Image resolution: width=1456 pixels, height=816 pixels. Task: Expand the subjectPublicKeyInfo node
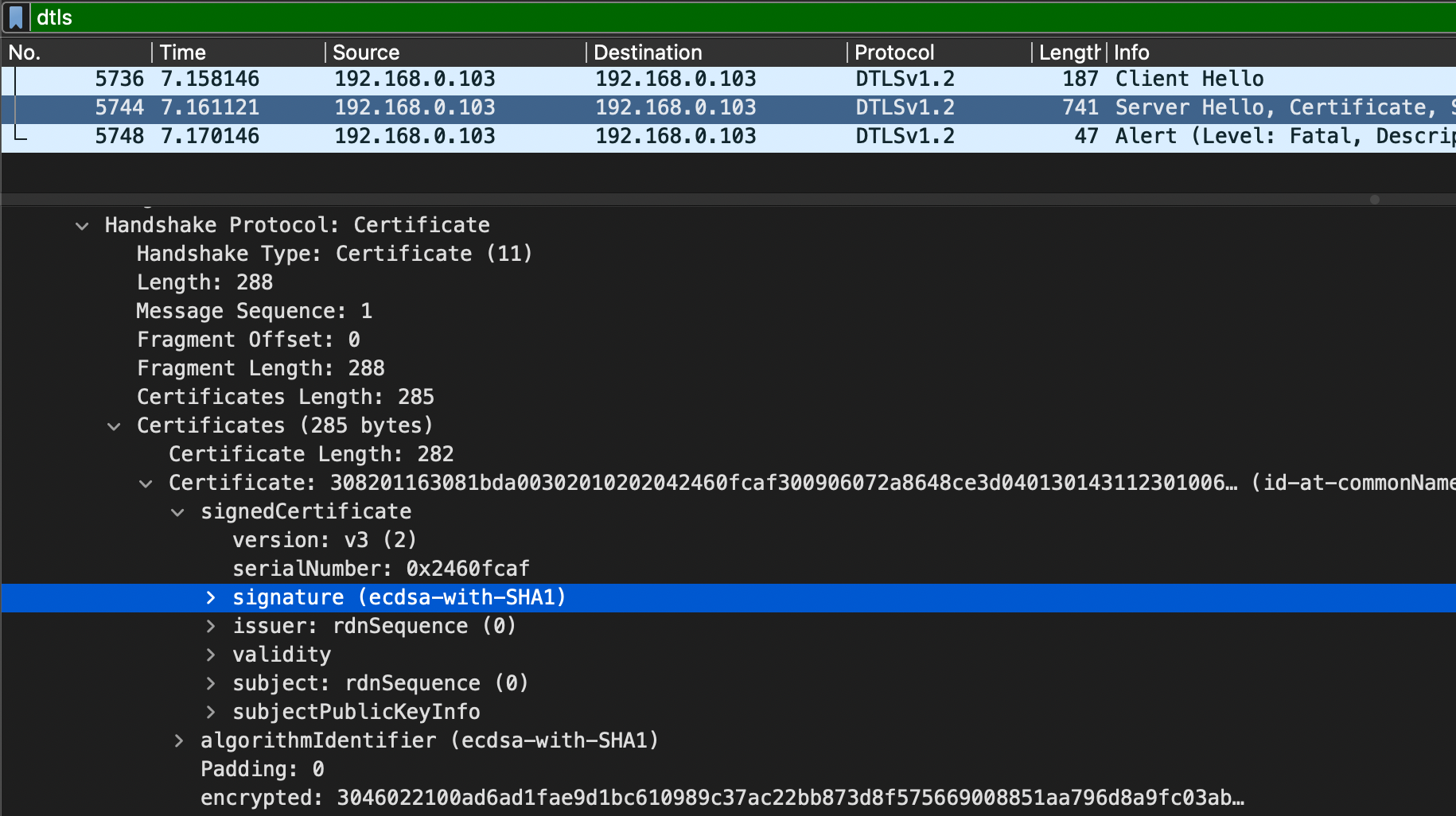(210, 712)
